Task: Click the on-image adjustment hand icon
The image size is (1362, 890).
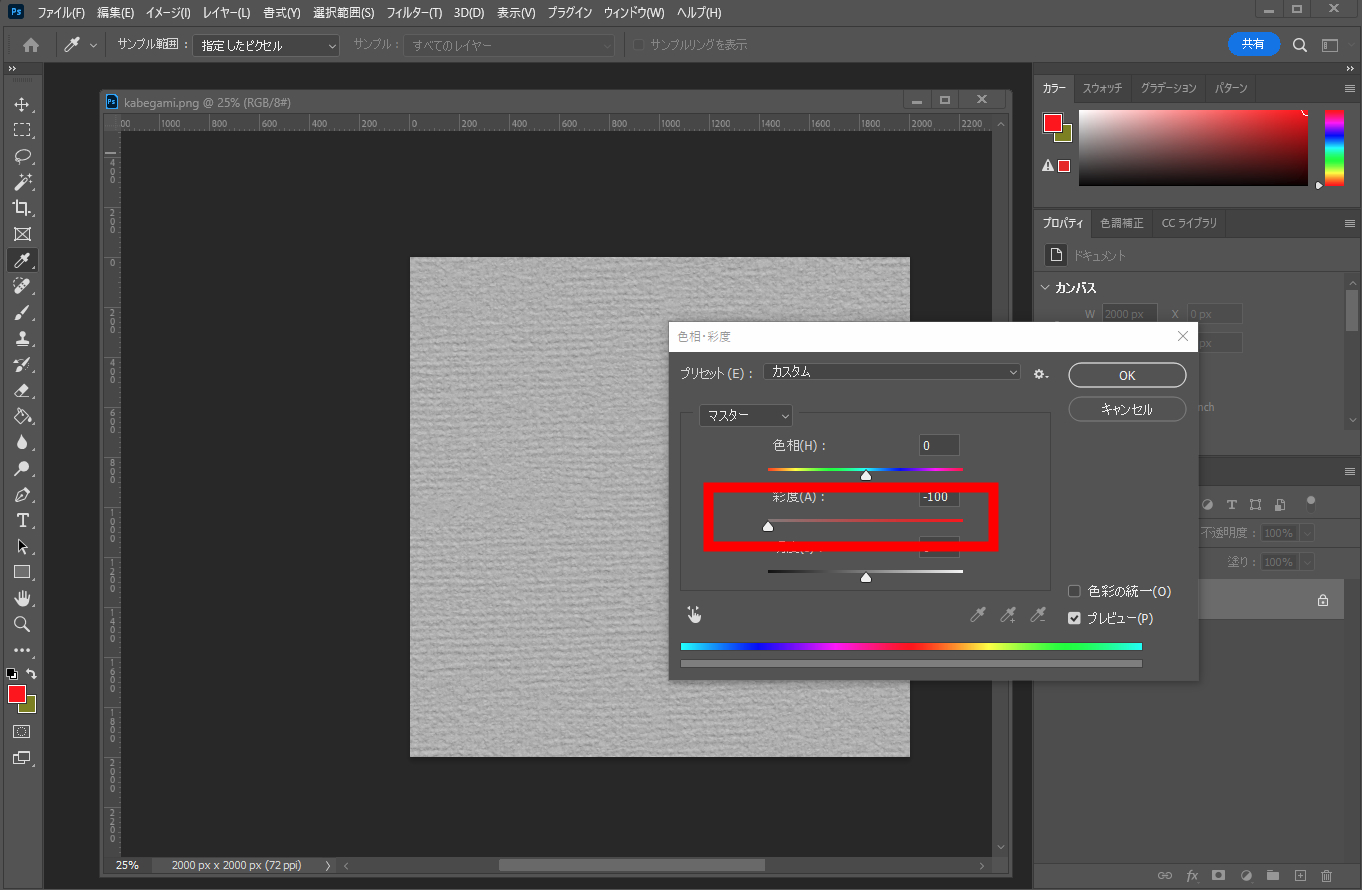Action: (694, 614)
